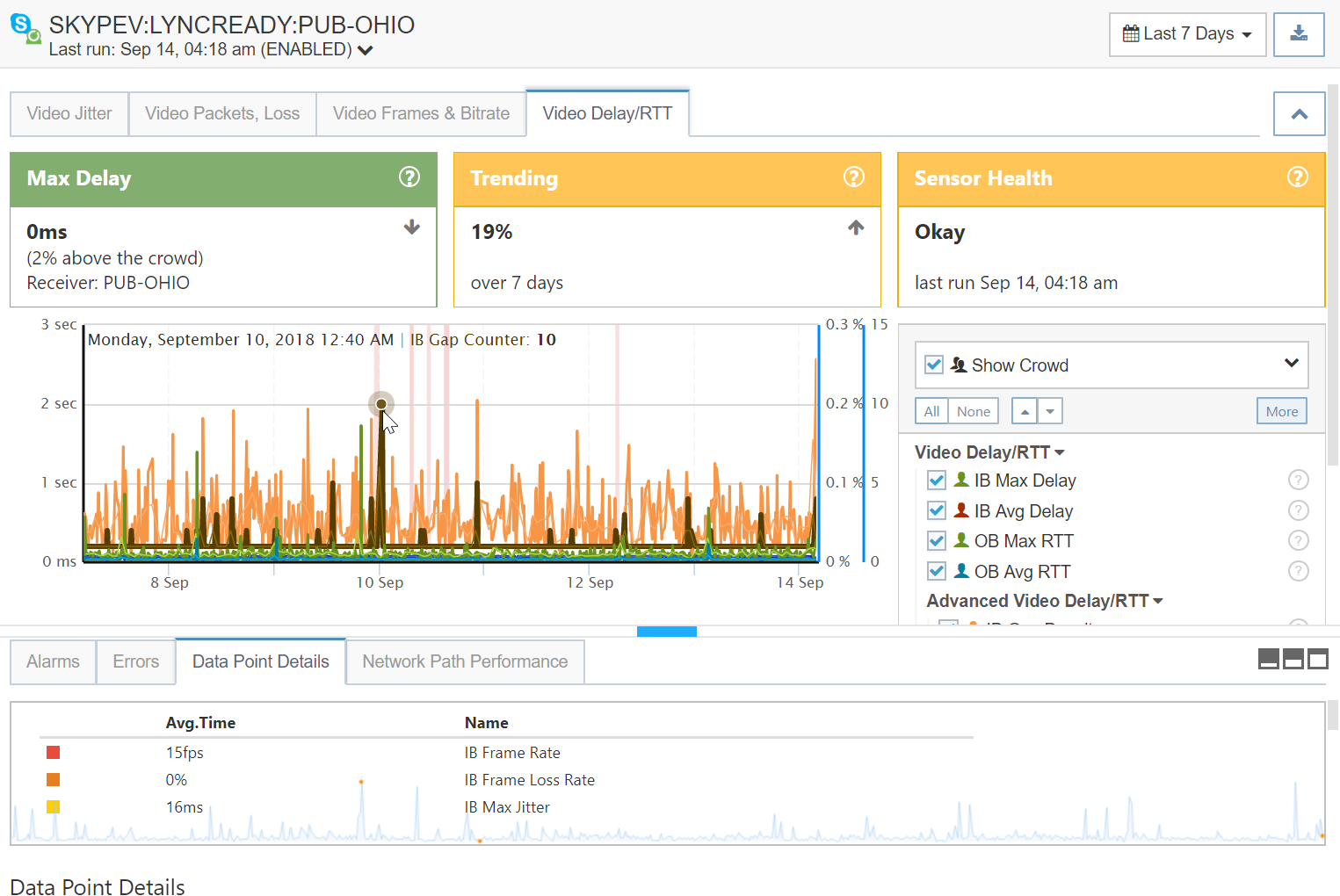Click the red IB Frame Rate swatch
This screenshot has height=896, width=1340.
53,752
